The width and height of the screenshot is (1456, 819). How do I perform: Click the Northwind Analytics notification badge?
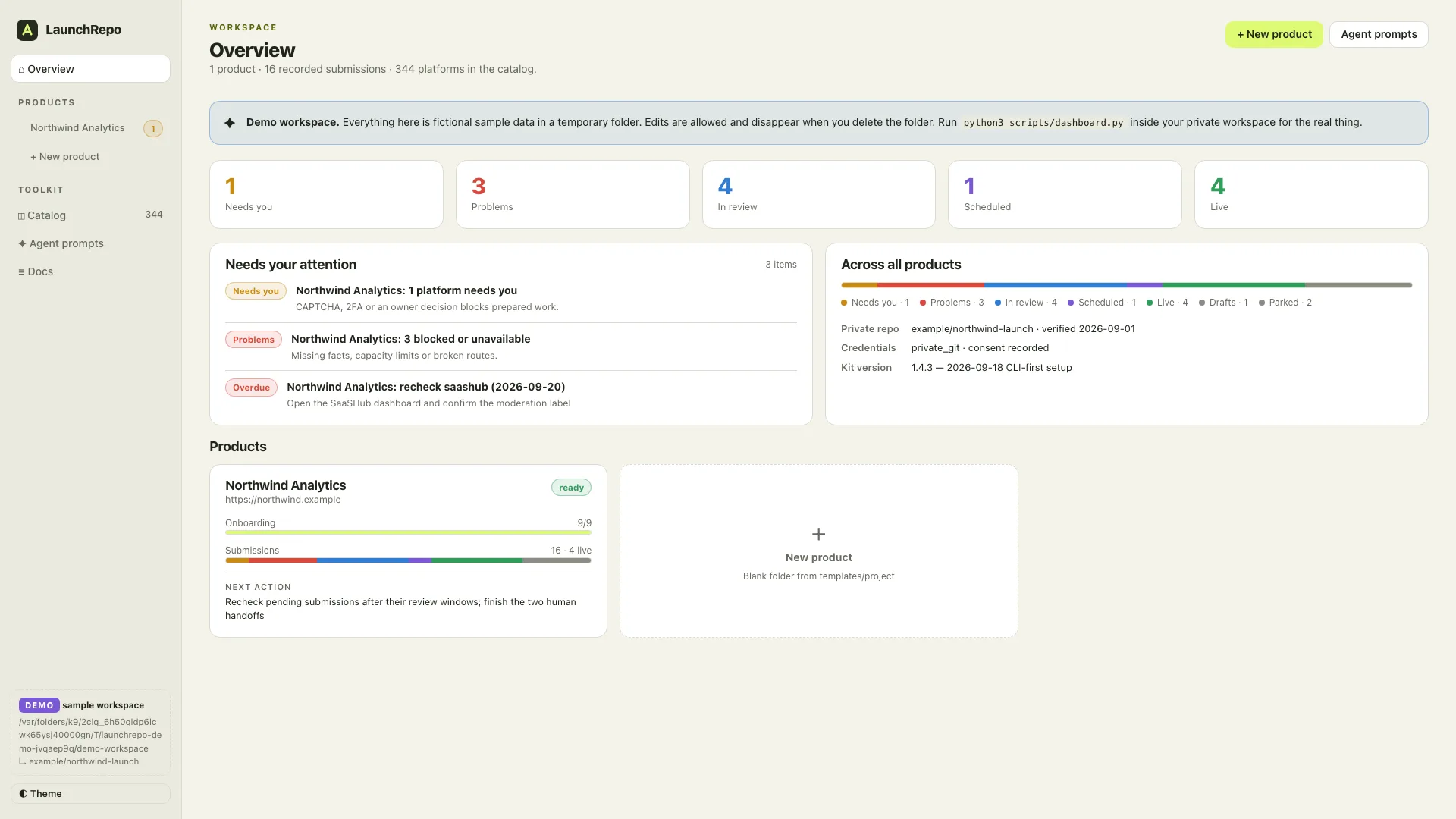[153, 129]
